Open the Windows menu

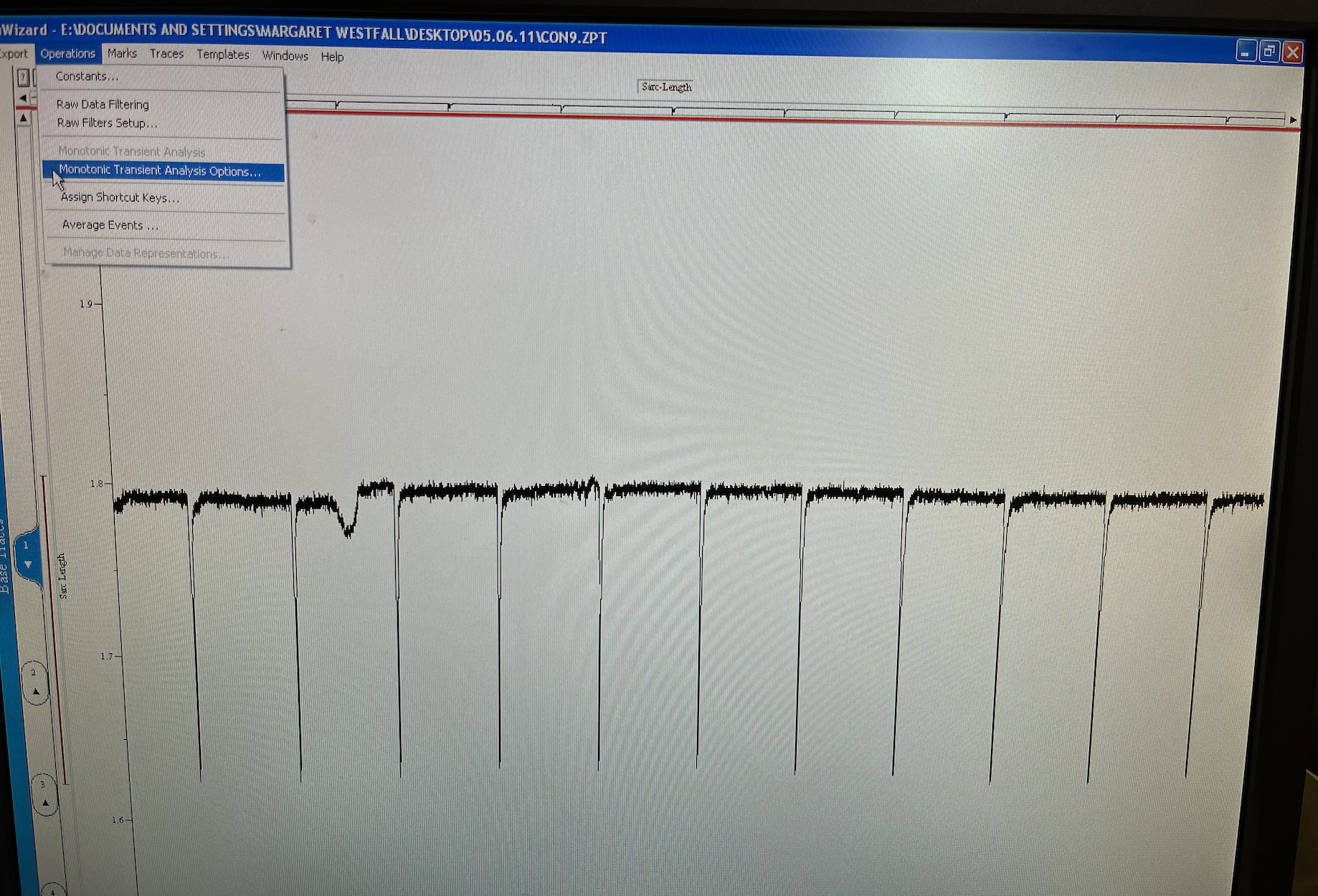pyautogui.click(x=285, y=55)
